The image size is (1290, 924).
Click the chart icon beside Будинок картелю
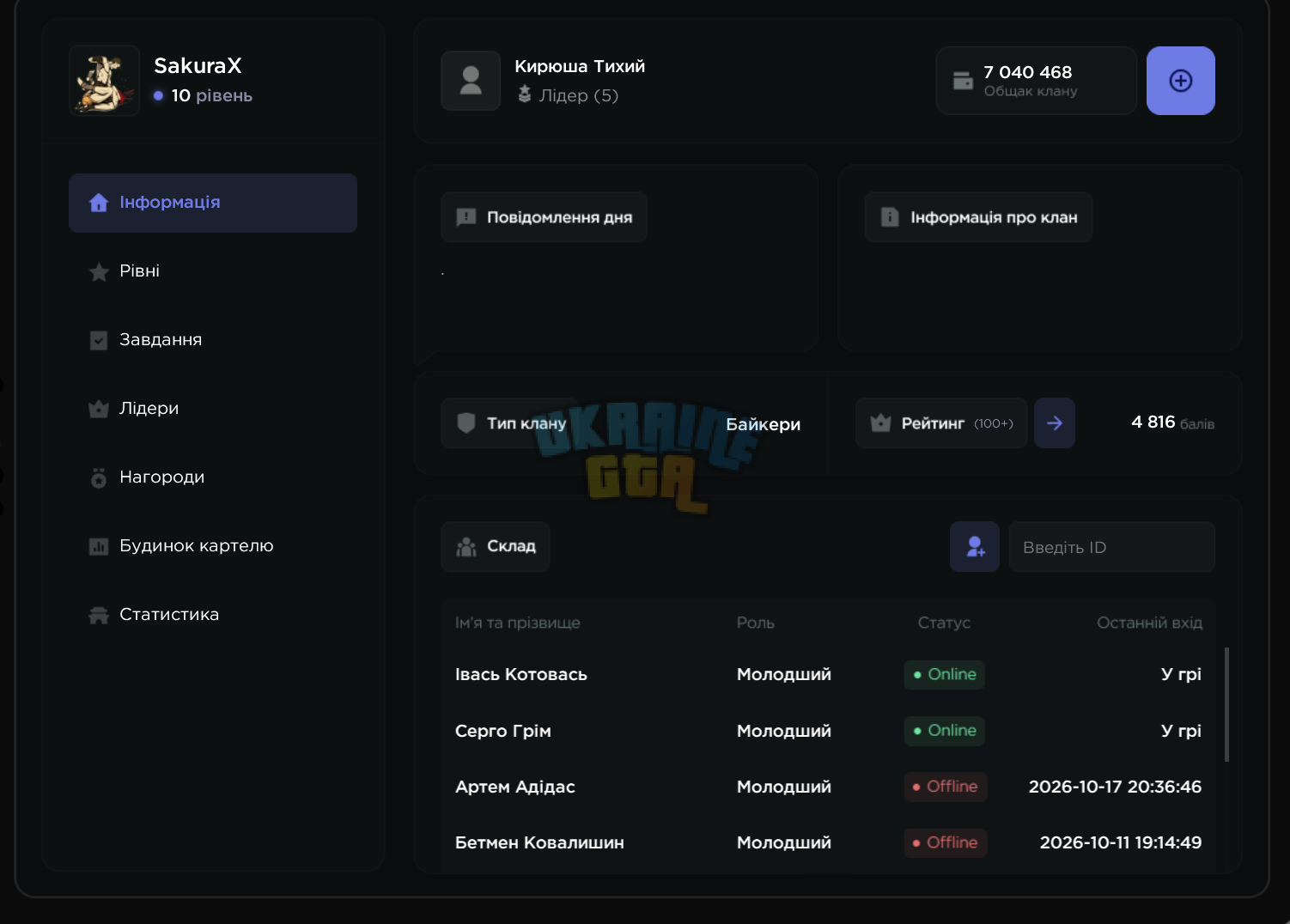point(99,546)
